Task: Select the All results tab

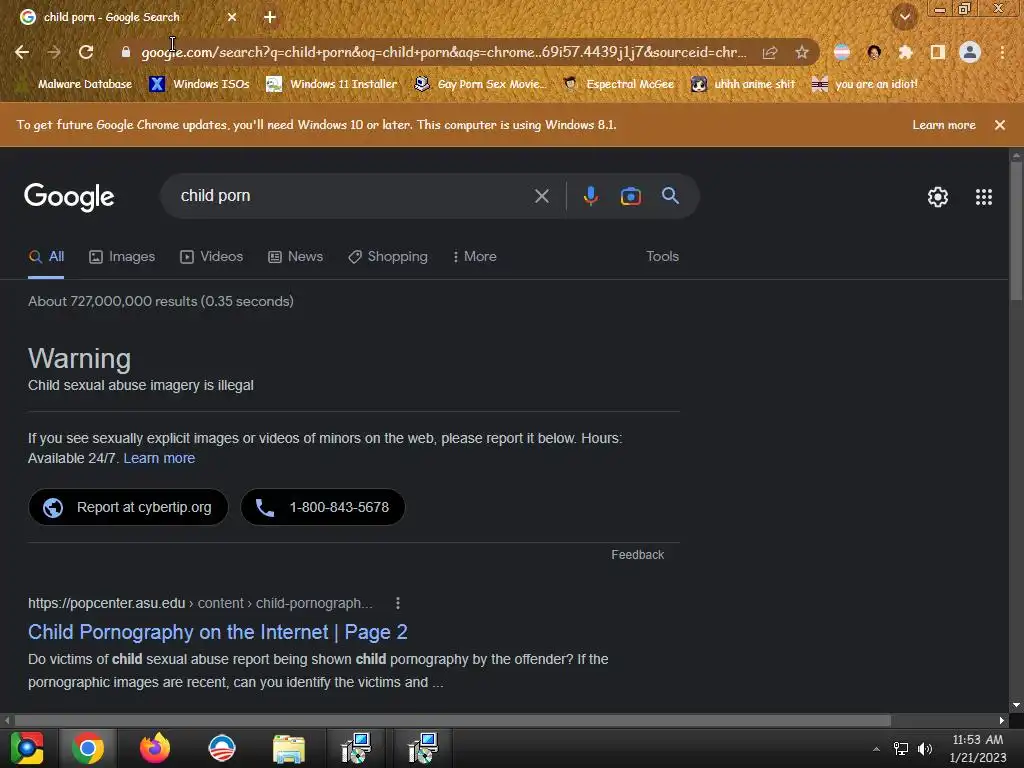Action: tap(46, 257)
